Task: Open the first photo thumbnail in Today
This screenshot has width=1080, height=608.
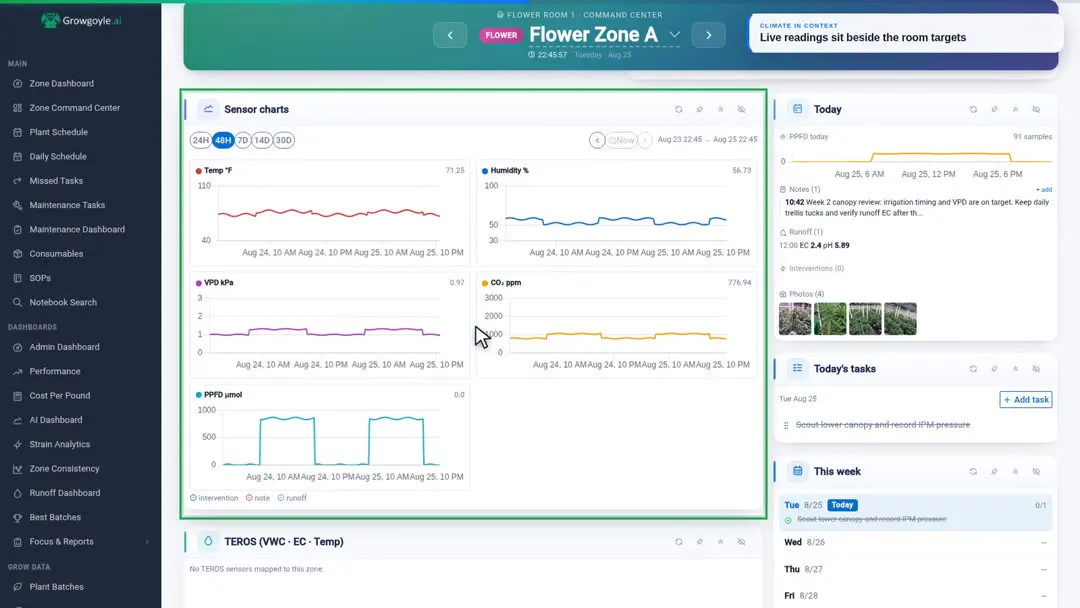Action: coord(795,319)
